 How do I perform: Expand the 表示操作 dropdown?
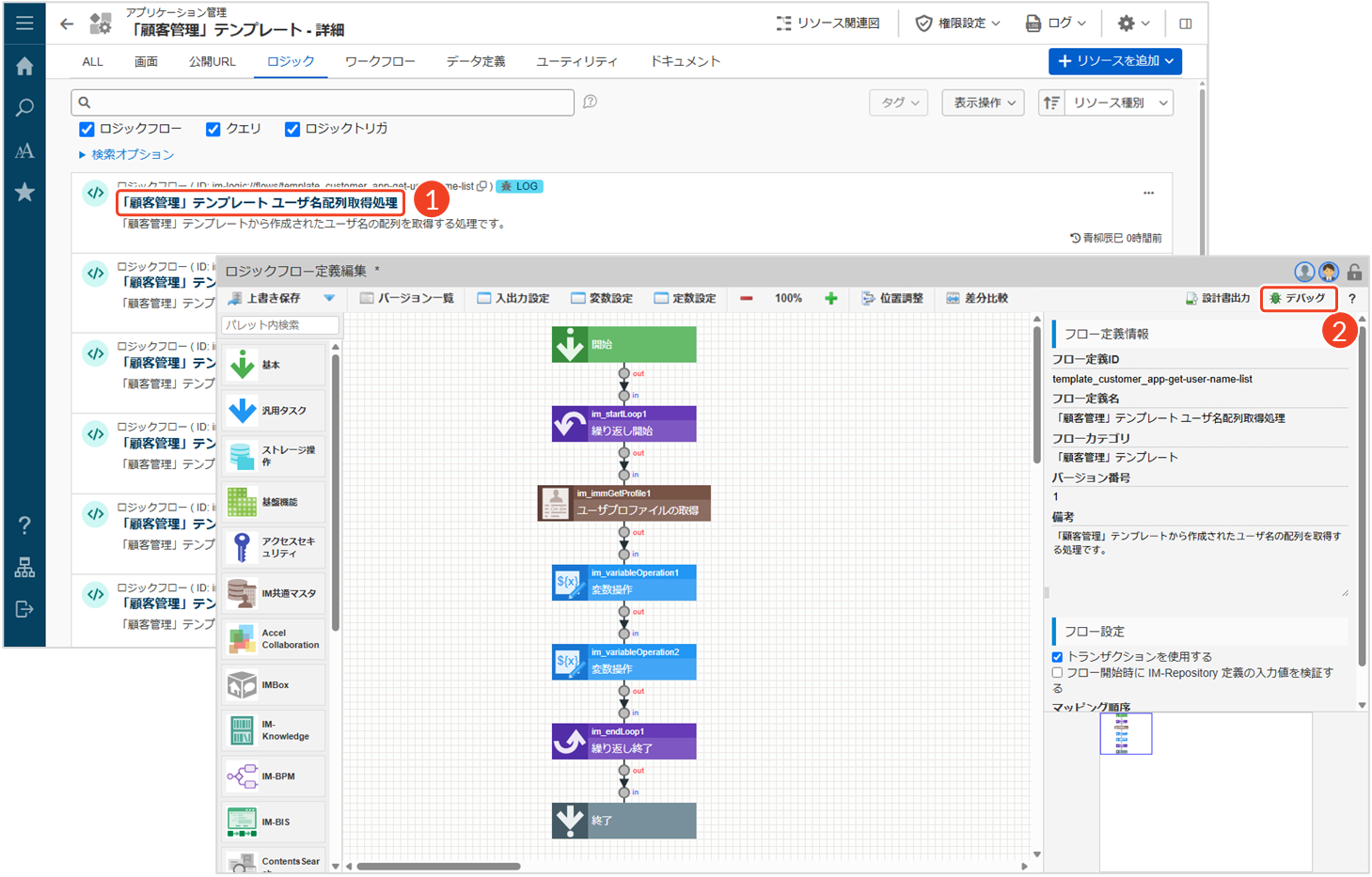point(983,102)
